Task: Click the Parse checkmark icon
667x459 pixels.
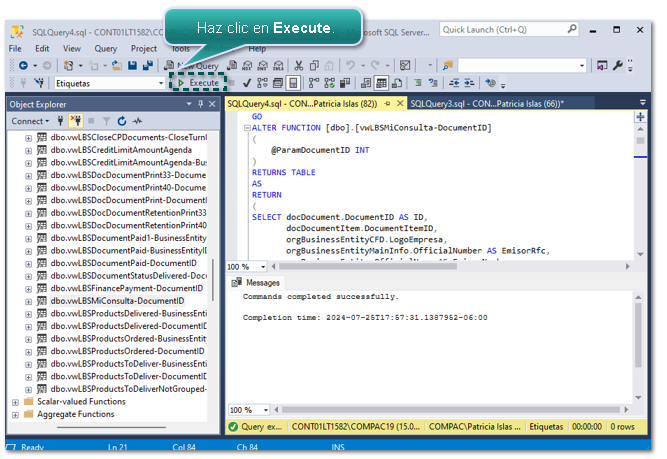Action: pos(247,83)
